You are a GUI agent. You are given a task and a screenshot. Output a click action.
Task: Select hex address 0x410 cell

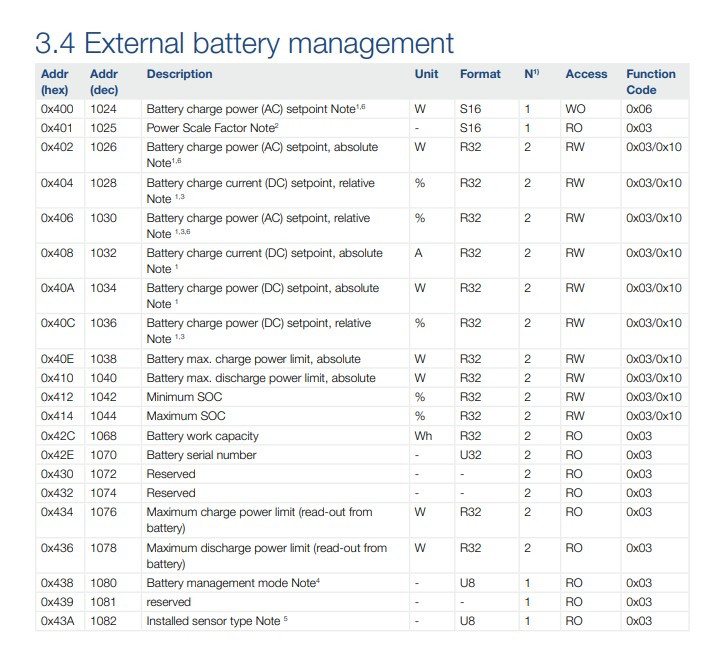57,378
